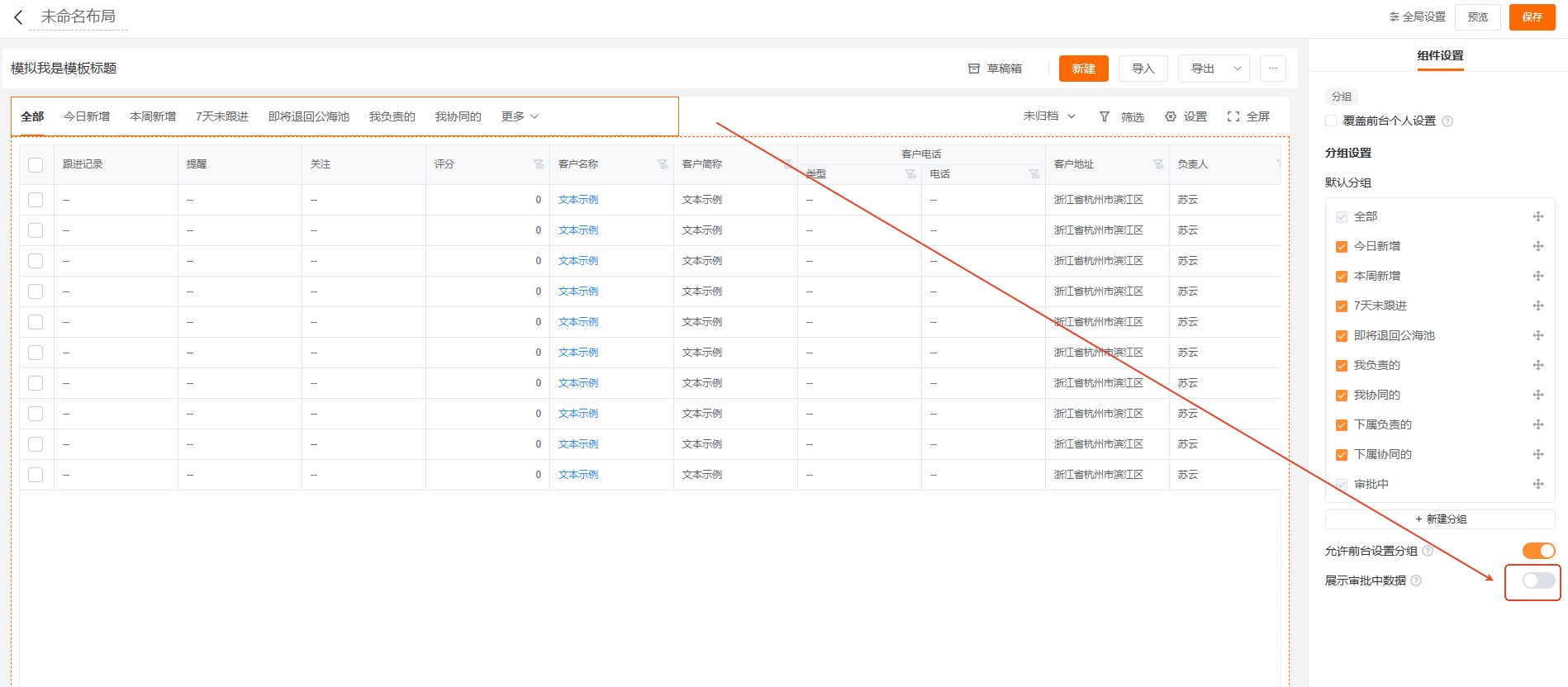Click the filter icon in 客户名称 column header
The height and width of the screenshot is (687, 1568).
coord(662,164)
